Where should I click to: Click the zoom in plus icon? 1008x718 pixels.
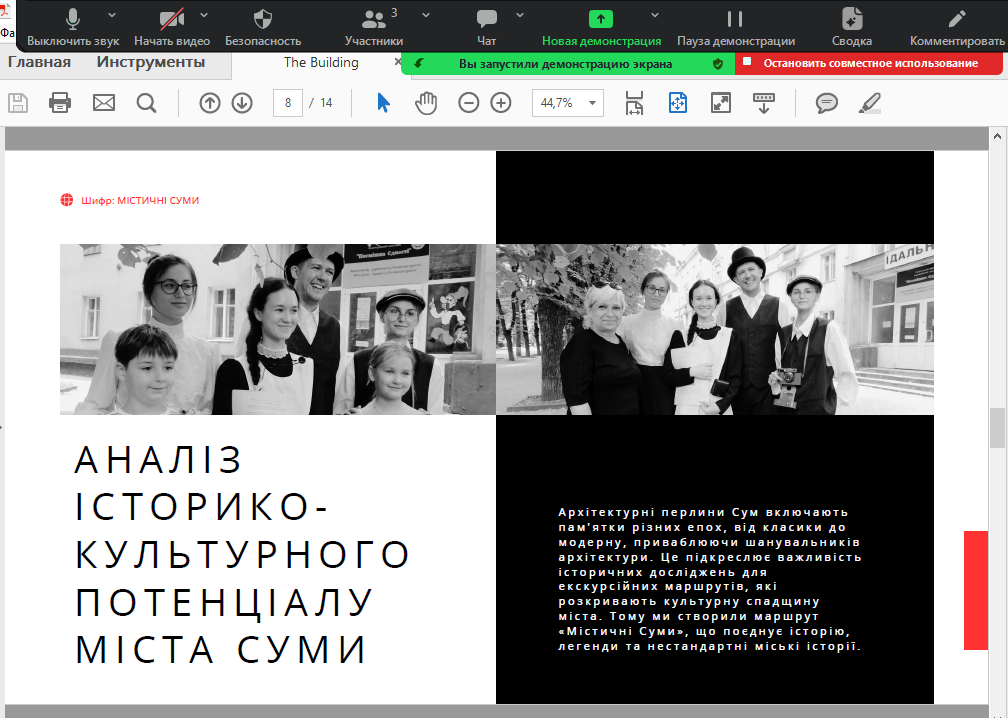(501, 103)
